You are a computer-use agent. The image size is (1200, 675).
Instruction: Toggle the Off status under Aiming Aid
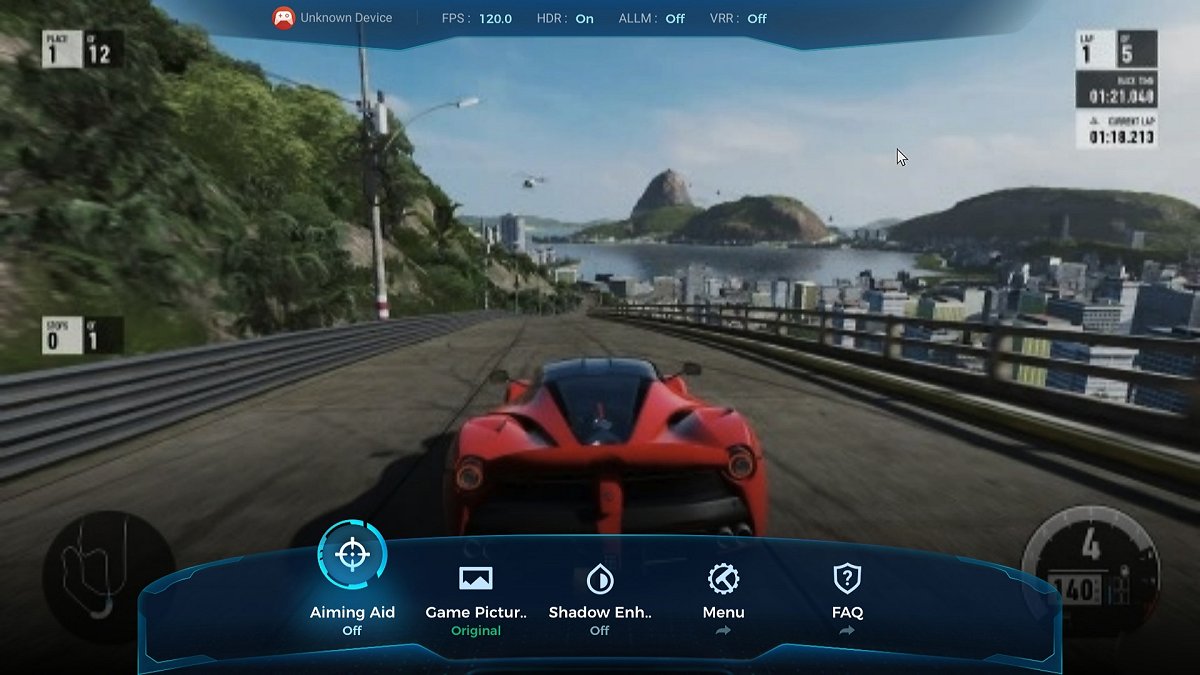pos(352,631)
